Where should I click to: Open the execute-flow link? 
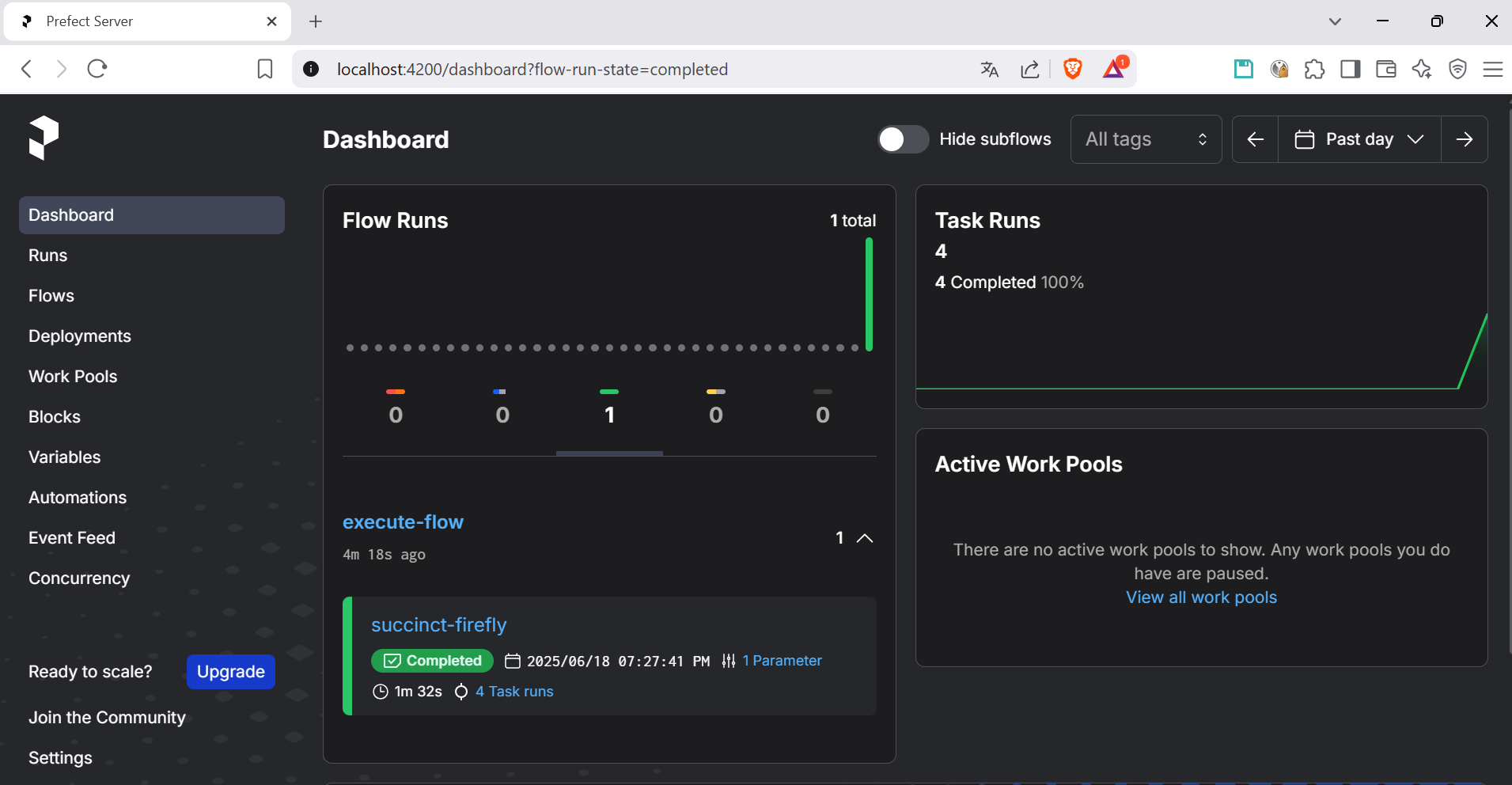[x=403, y=522]
